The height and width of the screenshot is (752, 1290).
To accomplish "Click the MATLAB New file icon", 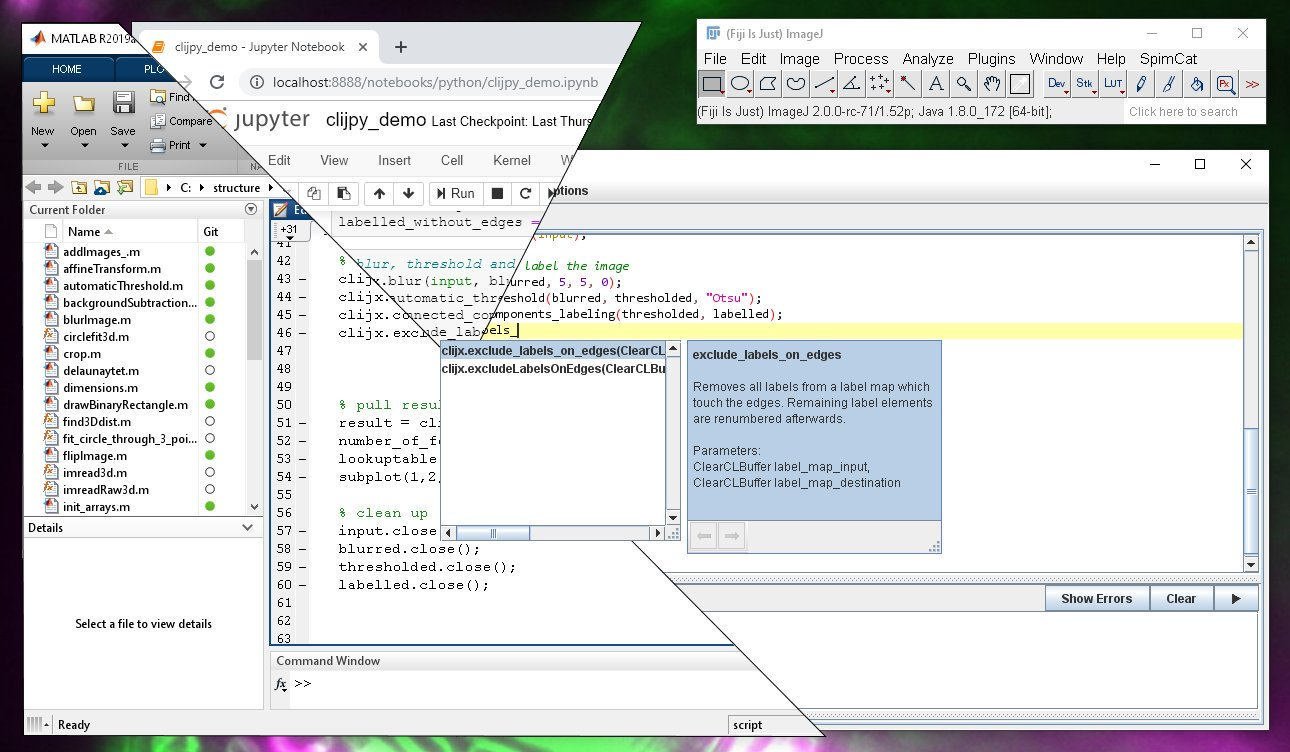I will [x=43, y=103].
